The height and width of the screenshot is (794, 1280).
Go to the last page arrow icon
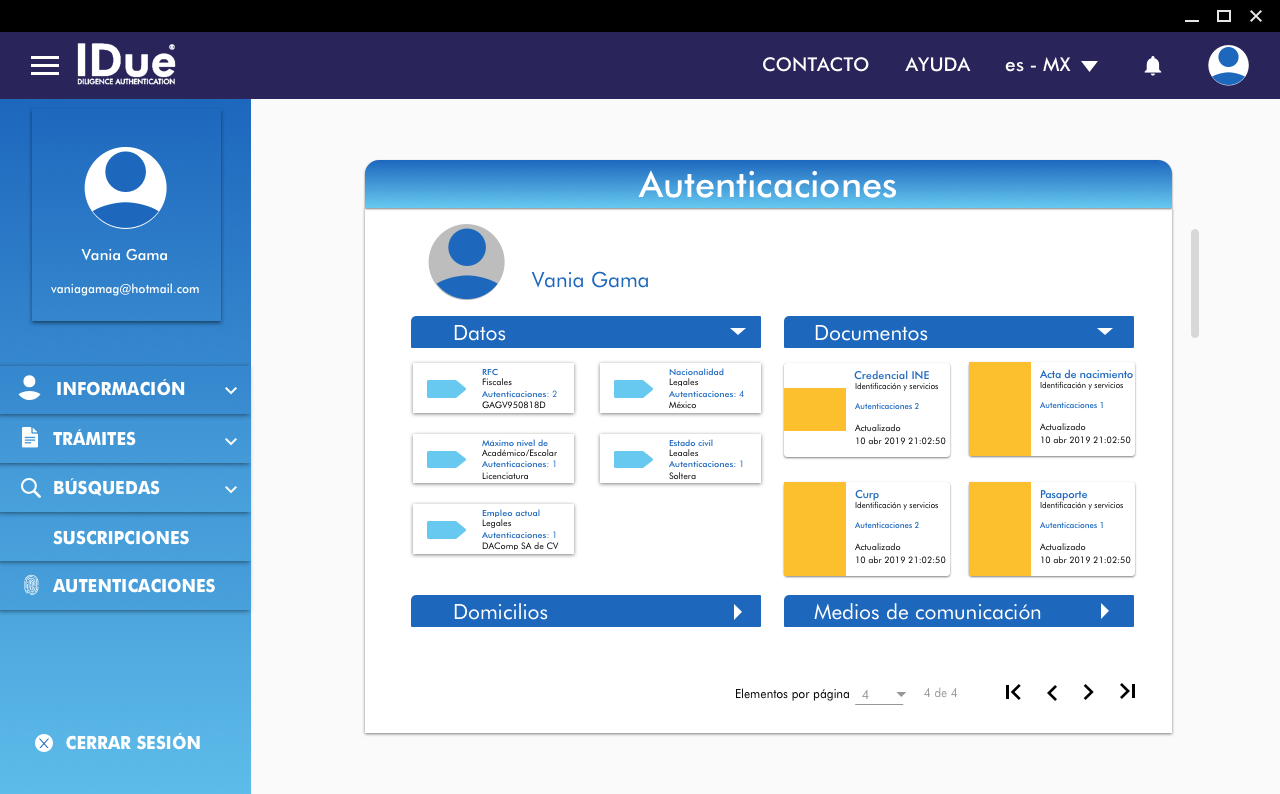tap(1128, 692)
